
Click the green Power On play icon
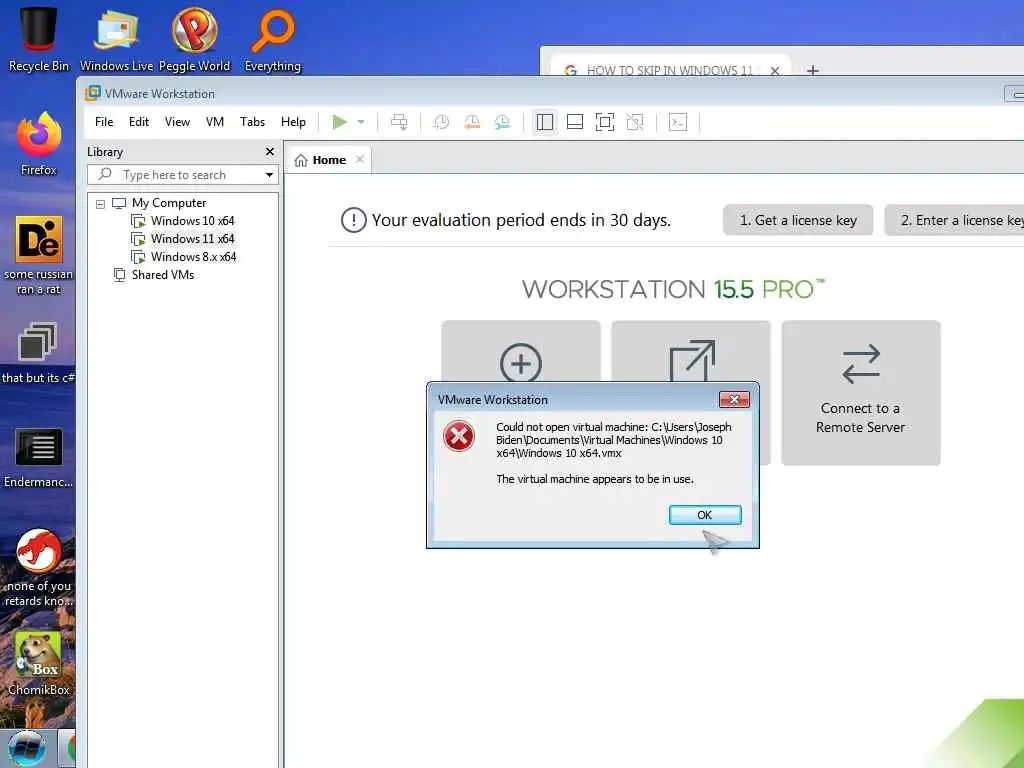(339, 122)
